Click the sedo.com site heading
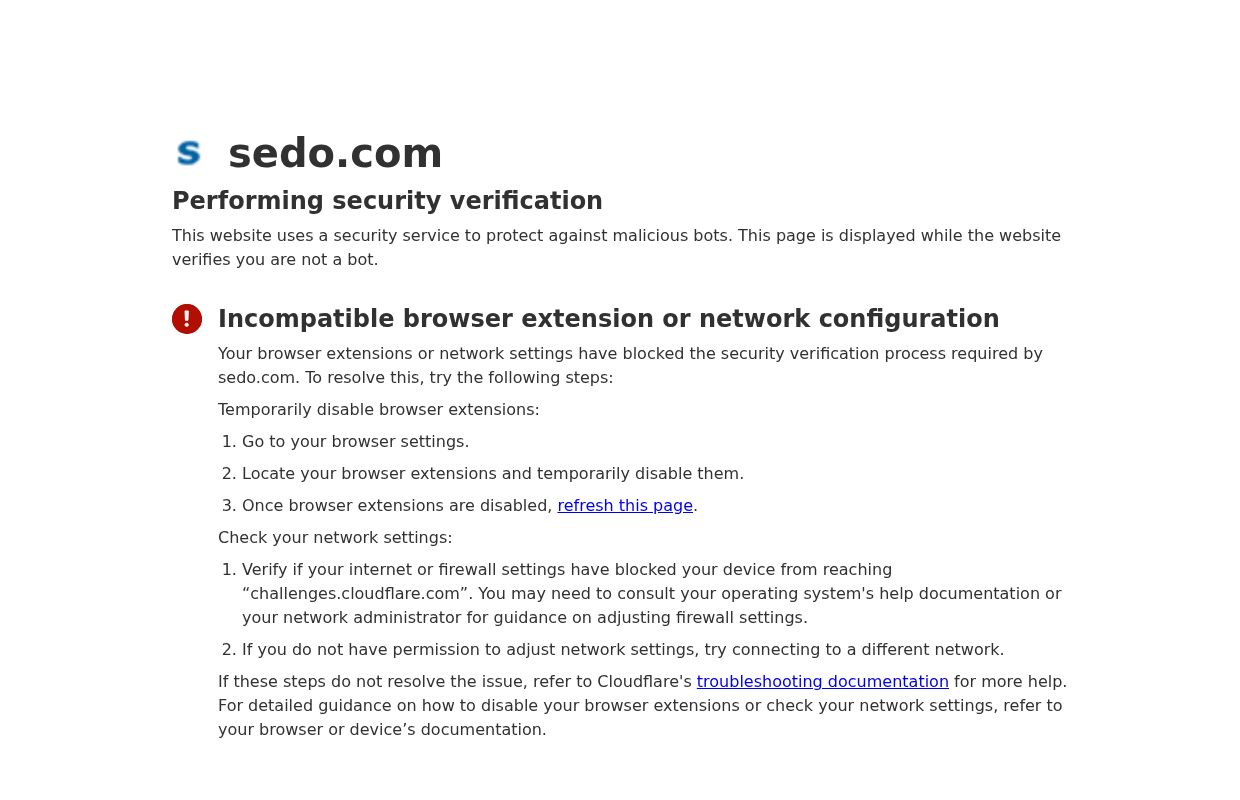The width and height of the screenshot is (1240, 800). pyautogui.click(x=335, y=154)
